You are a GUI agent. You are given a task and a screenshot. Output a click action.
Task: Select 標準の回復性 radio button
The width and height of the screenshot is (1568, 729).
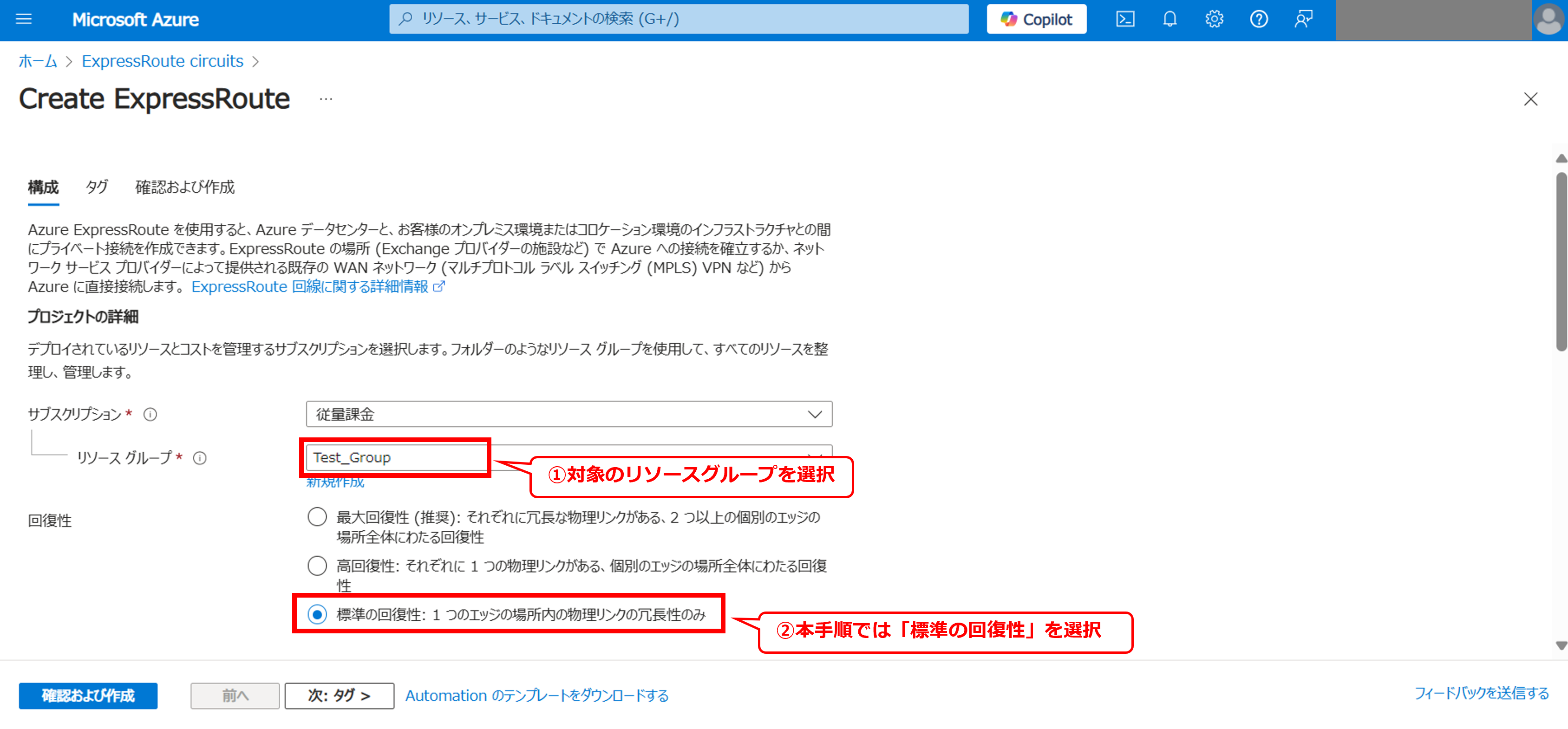317,614
